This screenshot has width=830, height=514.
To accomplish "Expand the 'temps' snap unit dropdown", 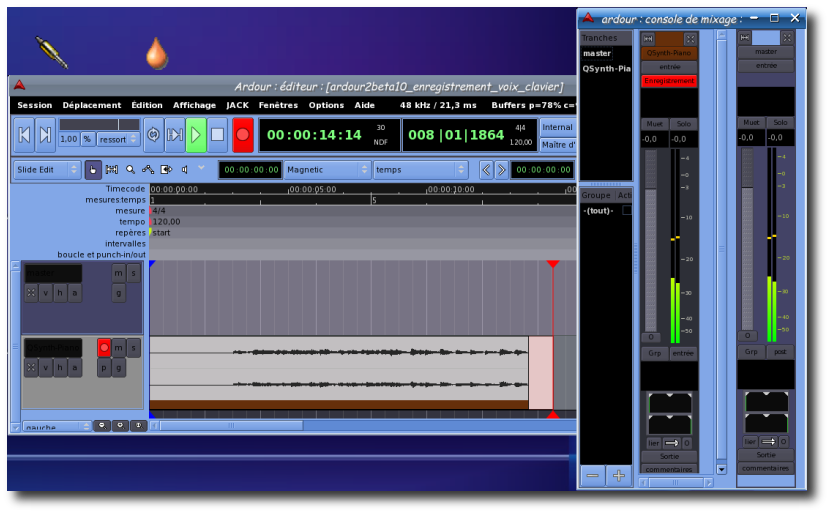I will tap(420, 170).
